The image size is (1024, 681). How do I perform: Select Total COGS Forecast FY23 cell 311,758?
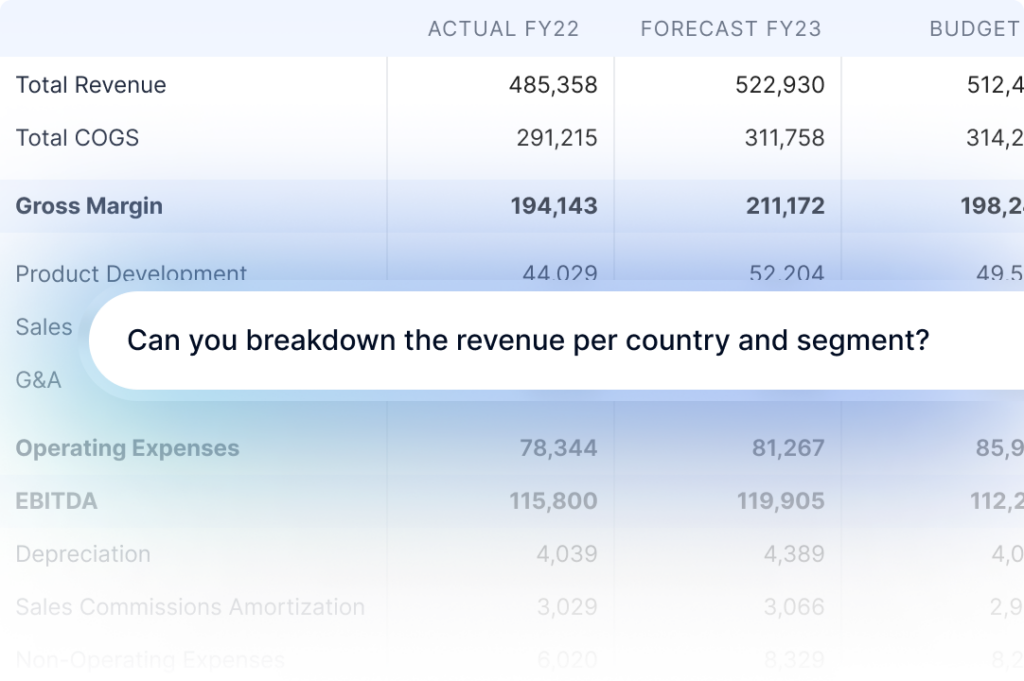click(784, 138)
